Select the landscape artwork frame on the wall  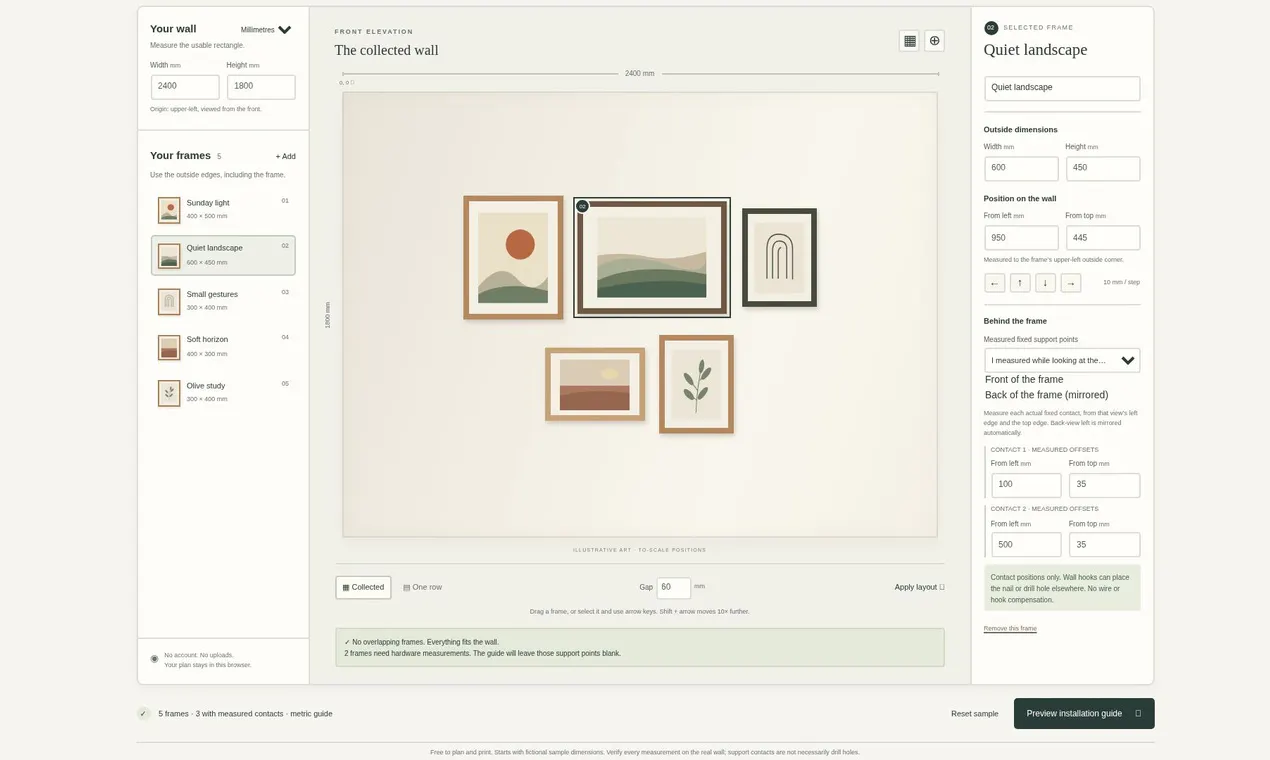tap(652, 257)
